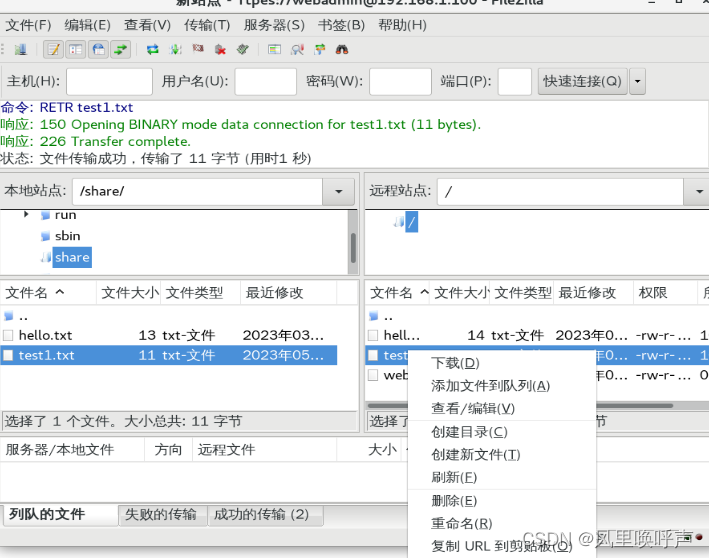Choose 创建目录(C) from context menu
The width and height of the screenshot is (709, 558).
click(502, 432)
